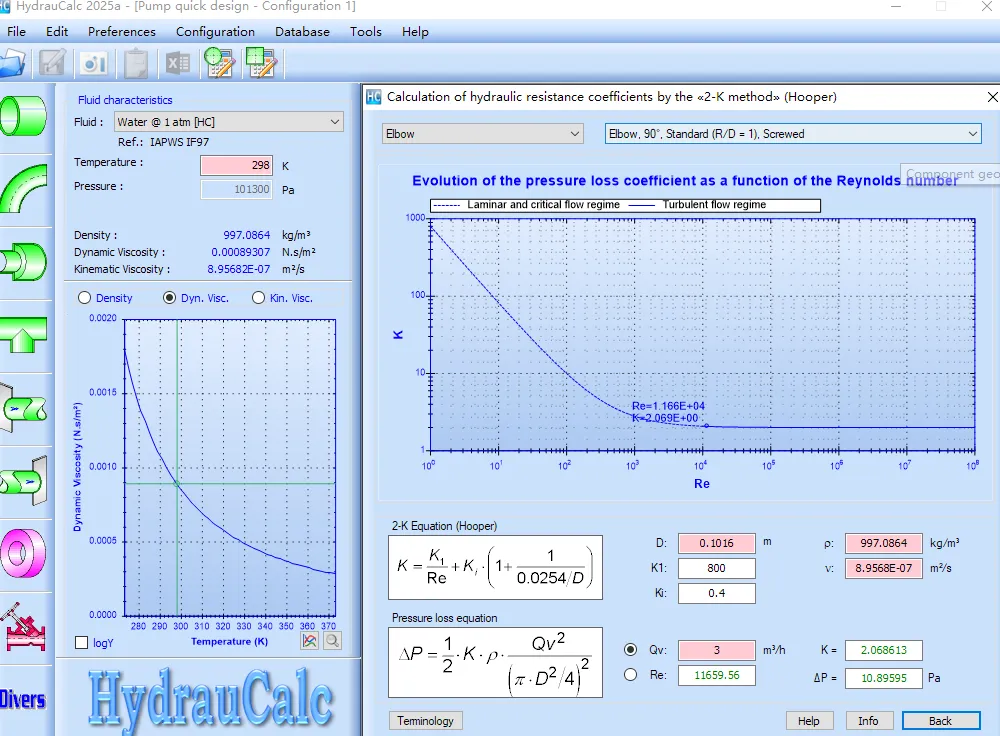The image size is (1000, 736).
Task: Select the straight pipe component icon
Action: [x=24, y=116]
